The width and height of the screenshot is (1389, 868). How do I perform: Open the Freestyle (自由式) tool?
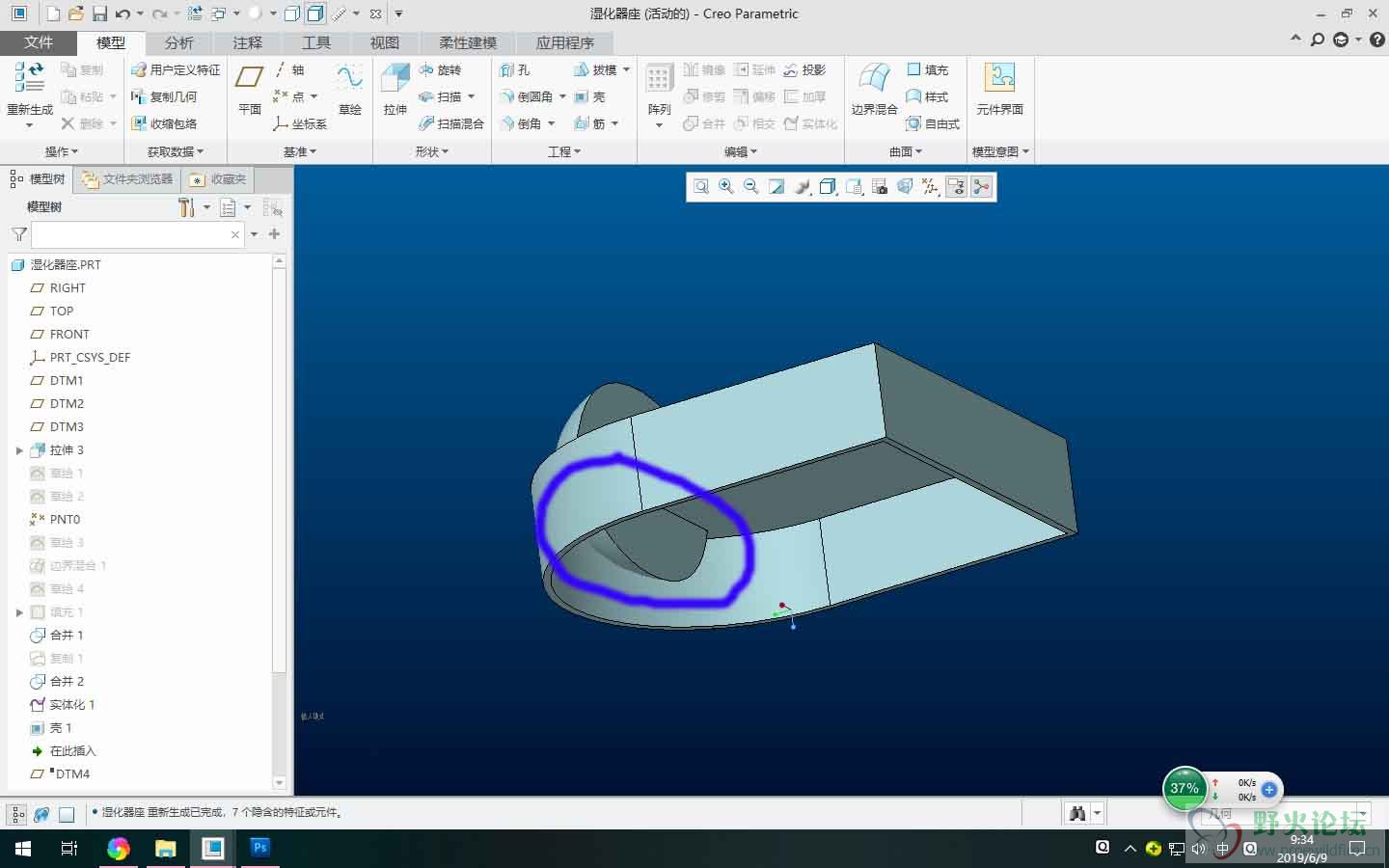(x=933, y=123)
